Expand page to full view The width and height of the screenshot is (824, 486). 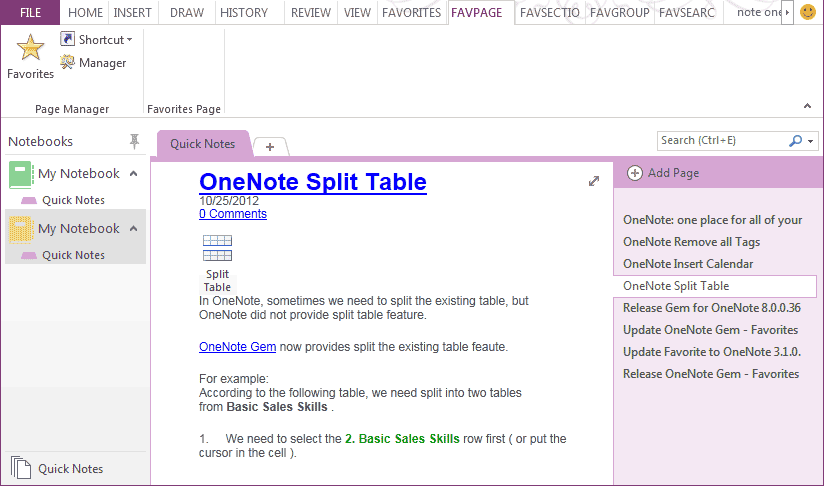tap(594, 181)
